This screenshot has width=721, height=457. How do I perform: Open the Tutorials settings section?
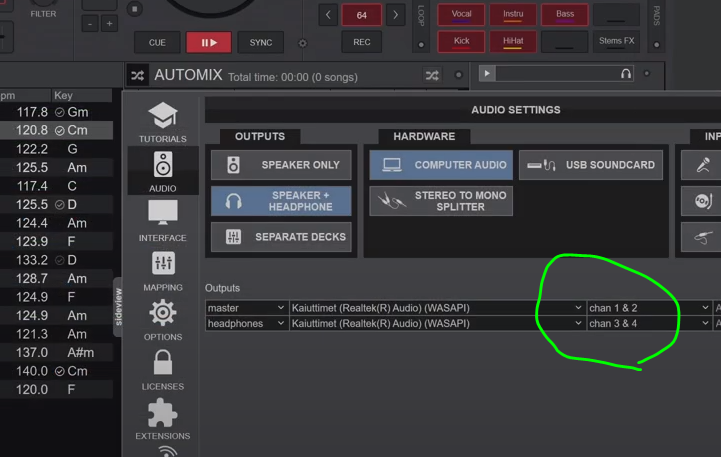pyautogui.click(x=162, y=122)
